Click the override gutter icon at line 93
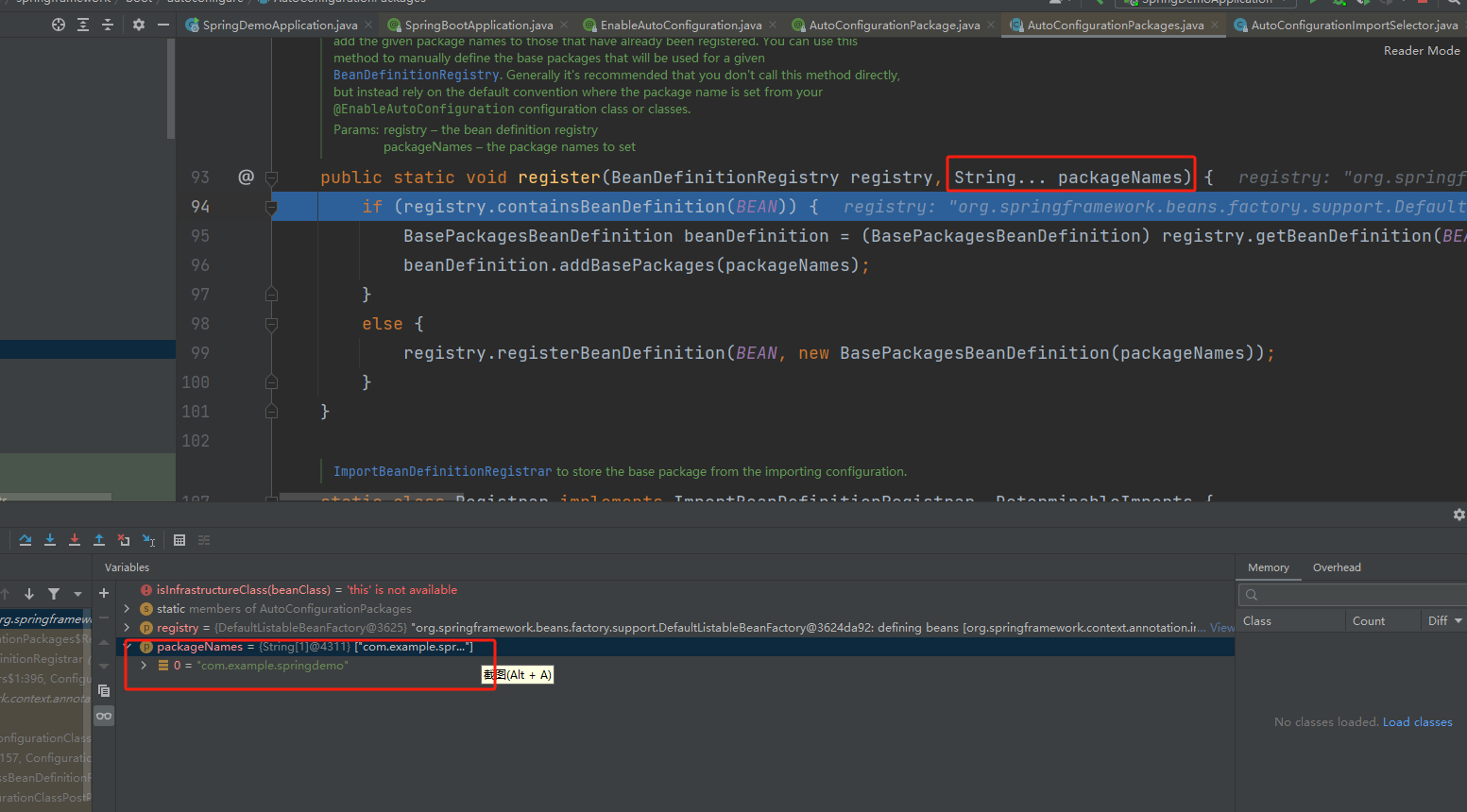Viewport: 1467px width, 812px height. [246, 177]
